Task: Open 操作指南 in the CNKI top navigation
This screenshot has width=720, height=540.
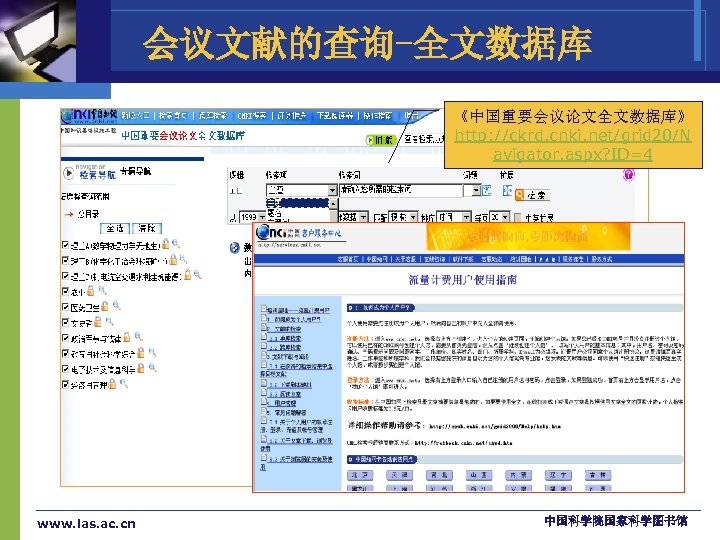Action: (377, 116)
